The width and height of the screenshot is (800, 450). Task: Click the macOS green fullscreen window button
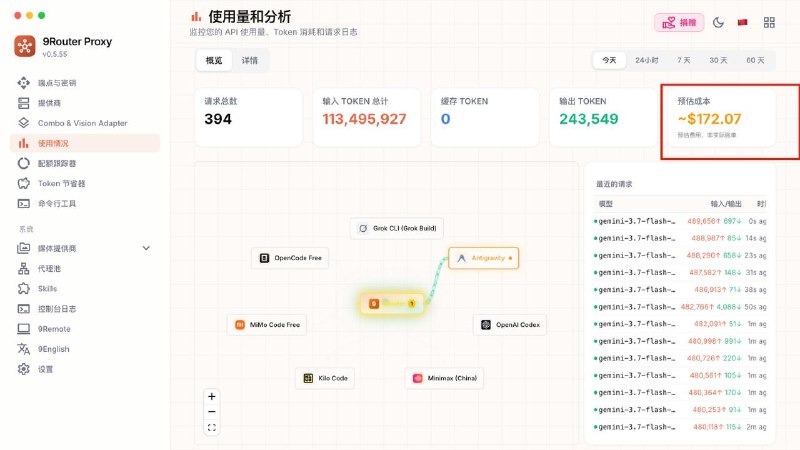coord(41,15)
